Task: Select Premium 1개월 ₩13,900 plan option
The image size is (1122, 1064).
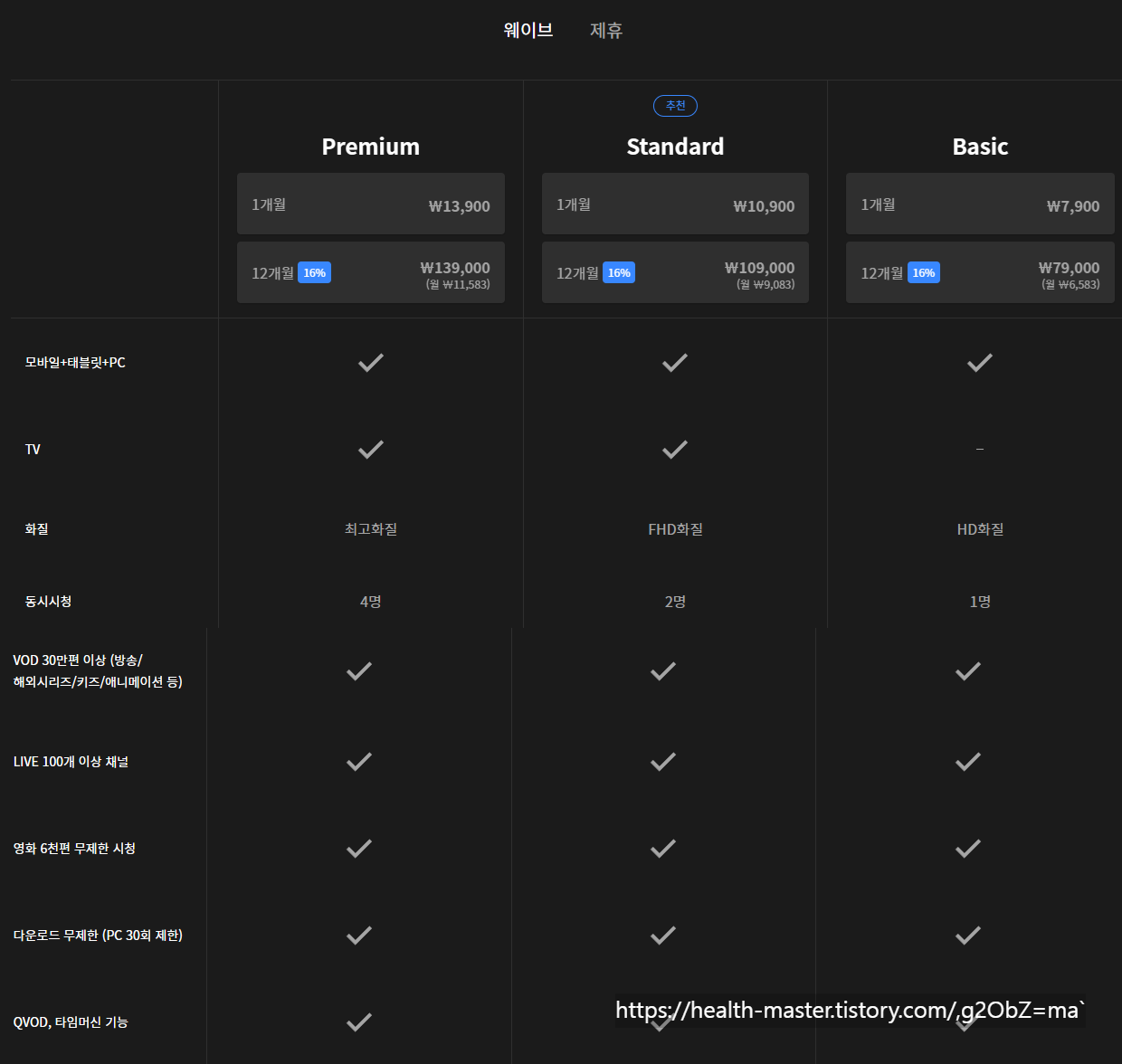Action: click(371, 204)
